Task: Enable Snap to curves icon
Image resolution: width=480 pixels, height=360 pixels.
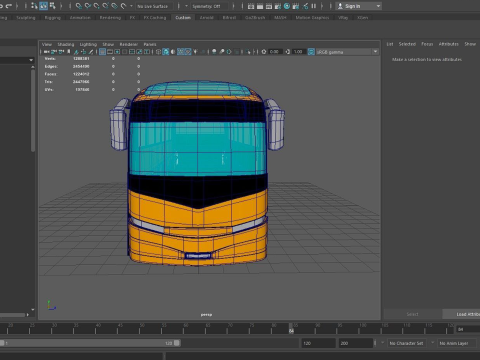Action: coord(88,6)
